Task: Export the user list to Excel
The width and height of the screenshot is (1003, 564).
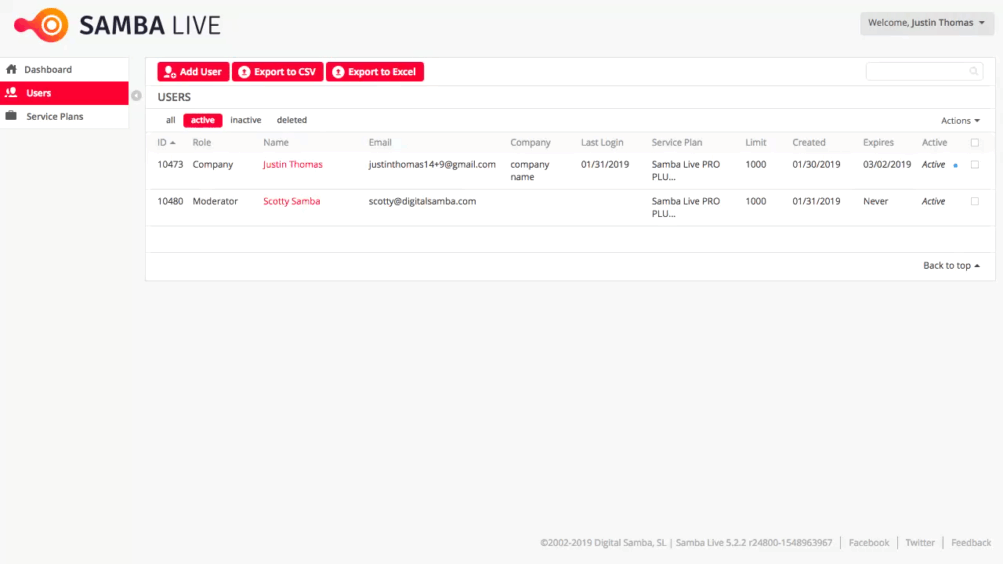Action: (x=375, y=72)
